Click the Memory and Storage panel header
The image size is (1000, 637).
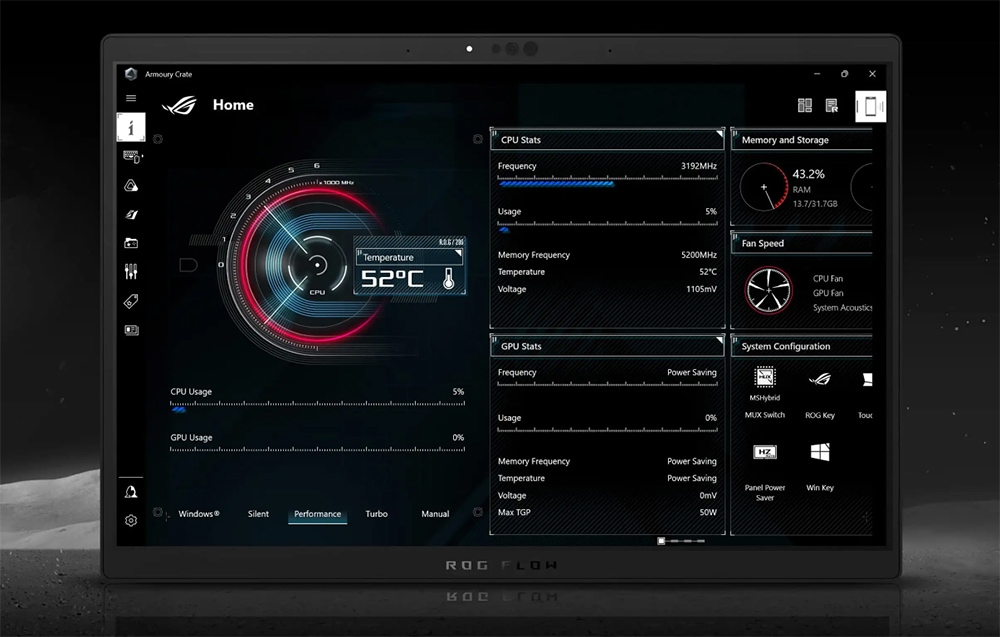(802, 140)
